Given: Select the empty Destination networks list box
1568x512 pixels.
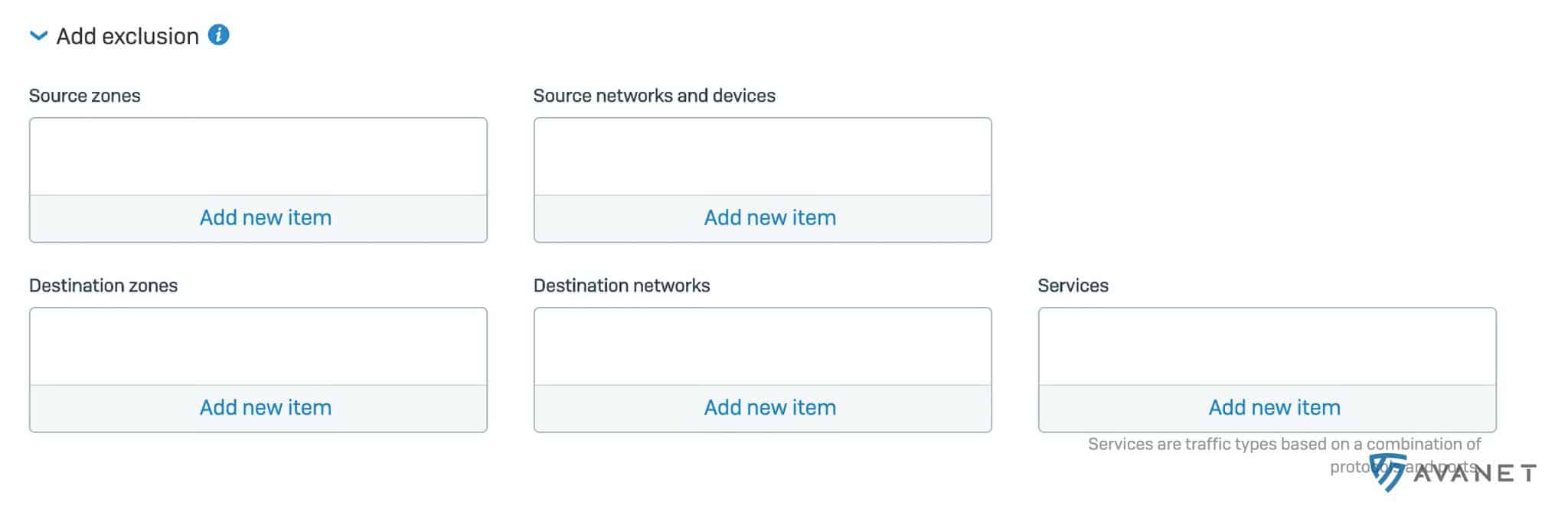Looking at the screenshot, I should coord(763,347).
